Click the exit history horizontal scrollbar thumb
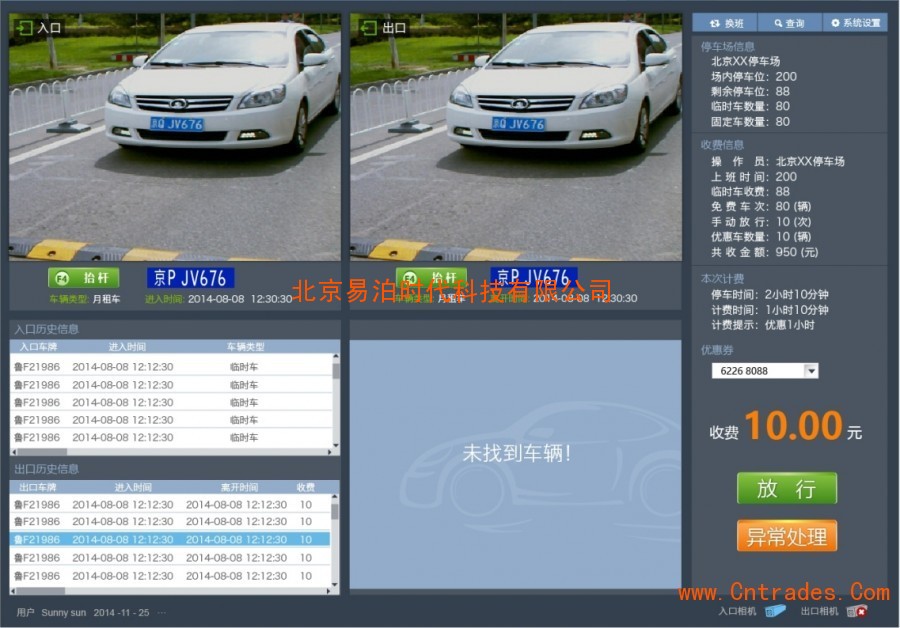900x628 pixels. 41,591
